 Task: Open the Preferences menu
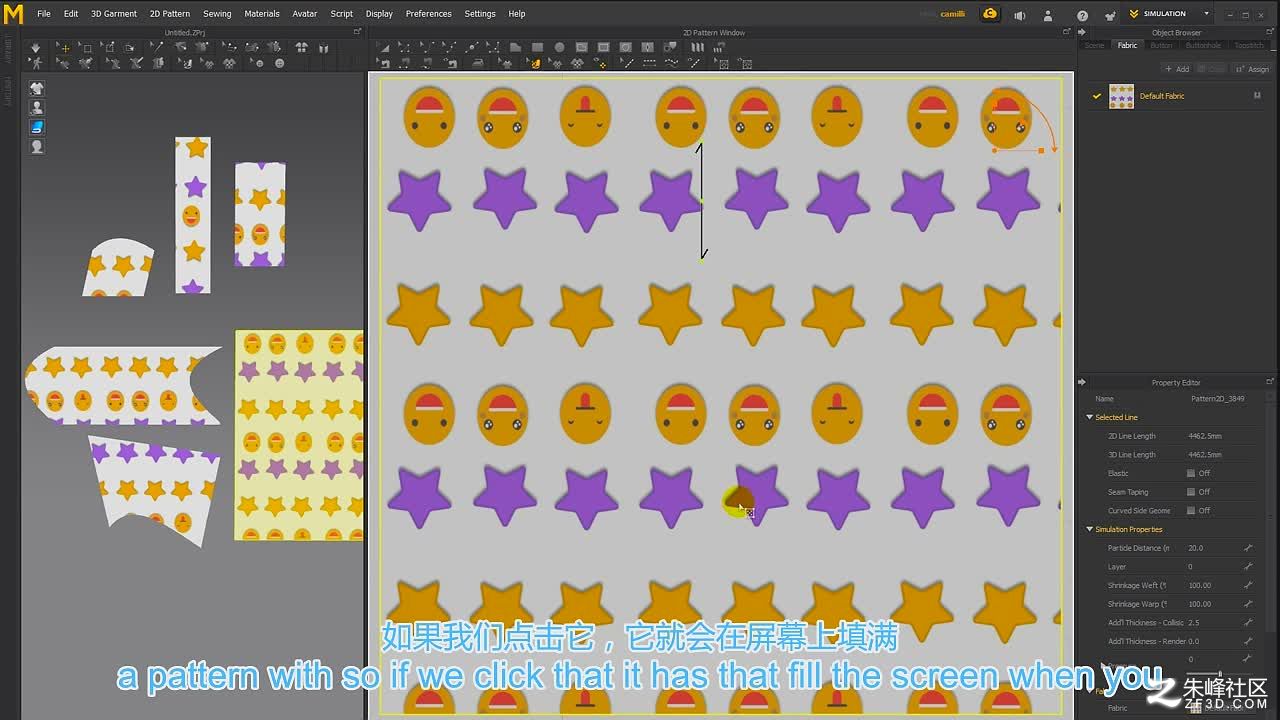(x=428, y=14)
